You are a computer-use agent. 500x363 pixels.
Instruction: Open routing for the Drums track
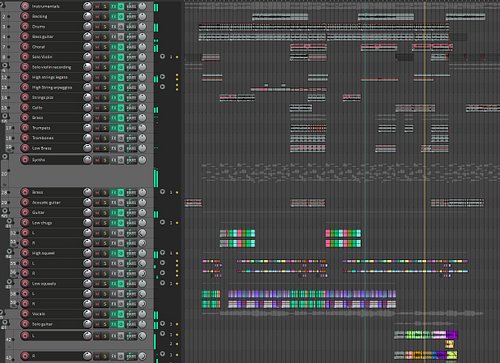click(x=131, y=26)
